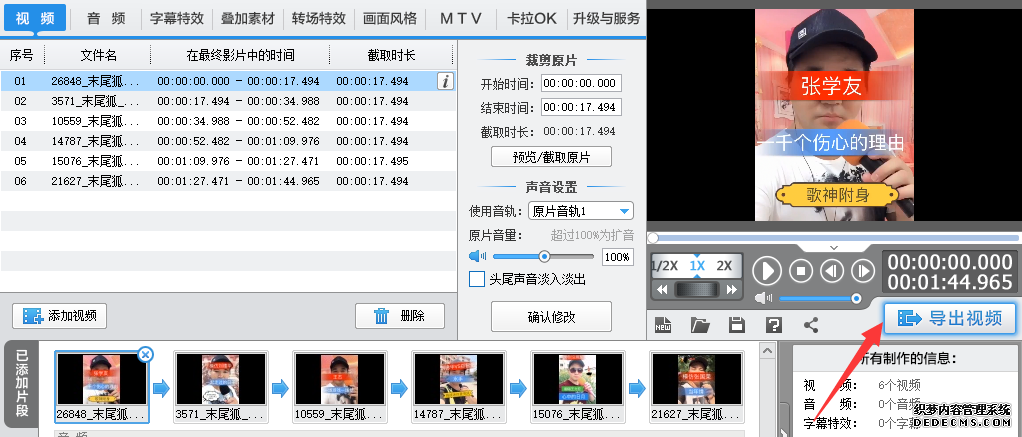Viewport: 1022px width, 437px height.
Task: Remove clip 26848 with blue X
Action: point(146,354)
